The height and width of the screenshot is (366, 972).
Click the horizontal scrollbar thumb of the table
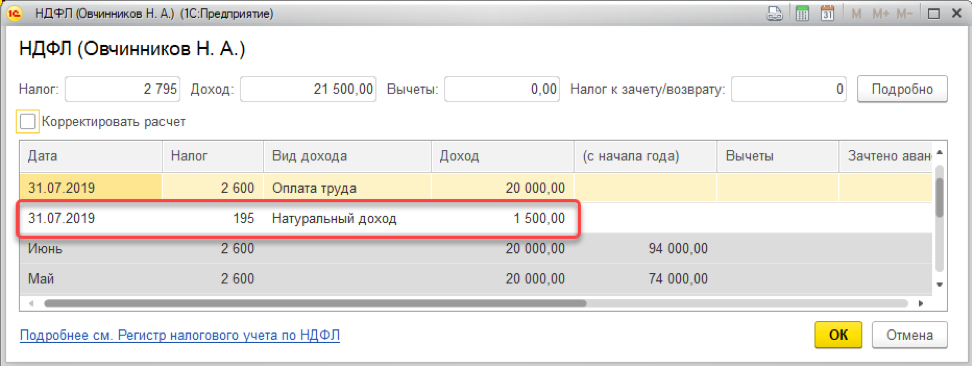tap(315, 304)
